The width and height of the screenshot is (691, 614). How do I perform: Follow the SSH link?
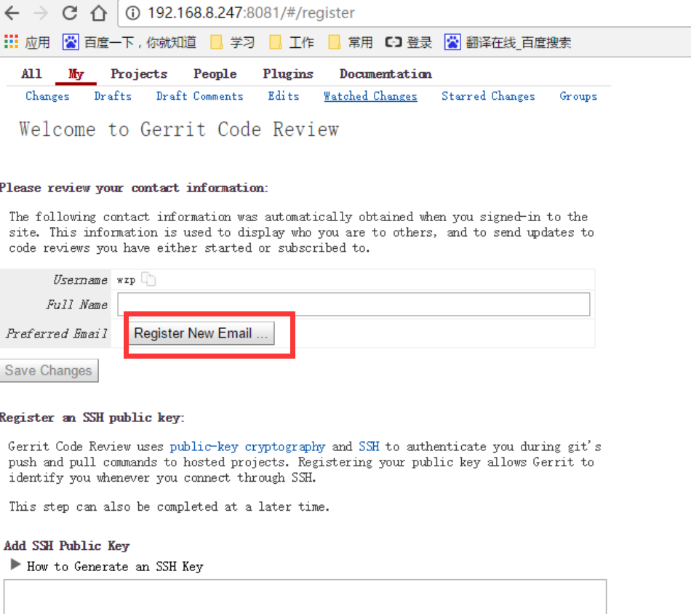(x=369, y=447)
